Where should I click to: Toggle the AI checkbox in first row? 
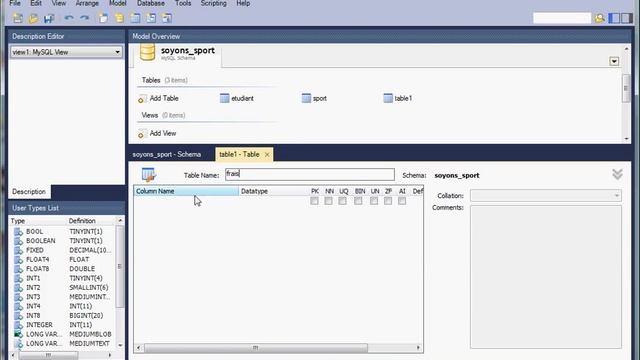point(402,201)
